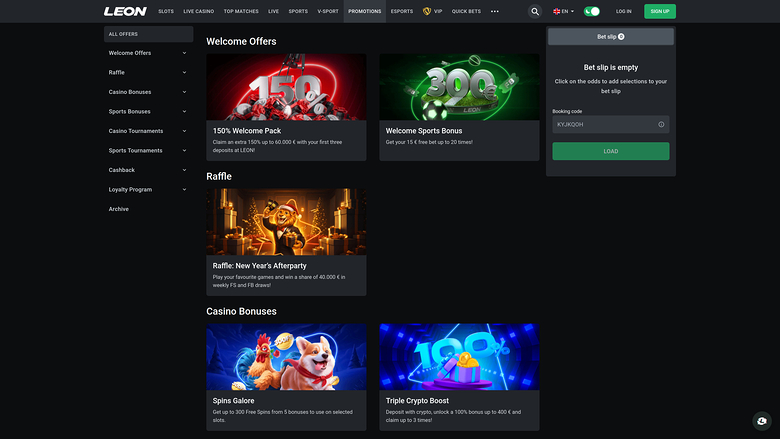Screen dimensions: 780x439
Task: Click the green Sign Up button
Action: click(660, 11)
